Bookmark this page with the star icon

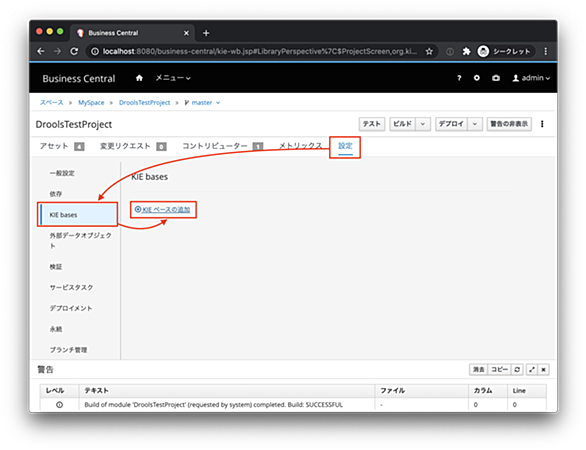click(x=429, y=52)
